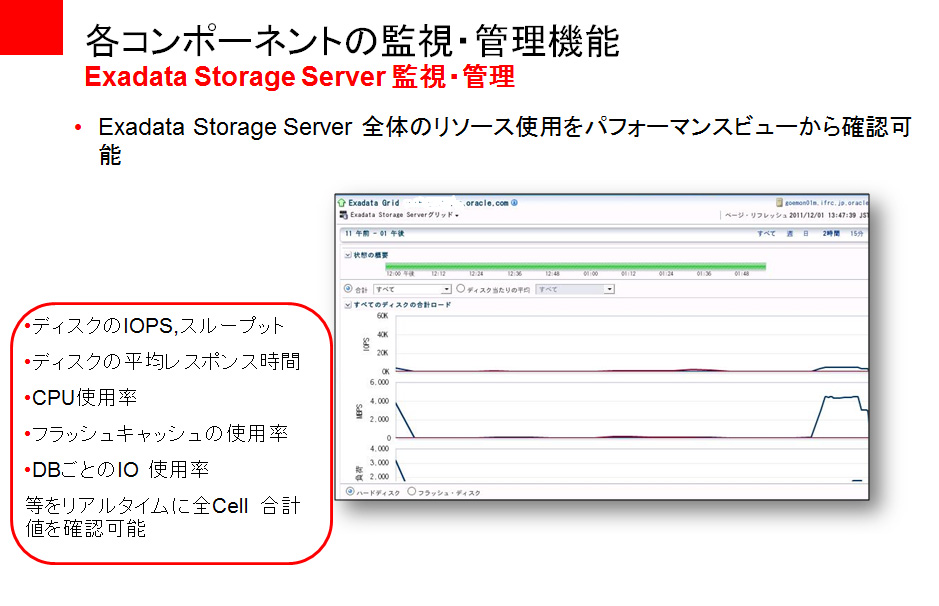The width and height of the screenshot is (939, 606).
Task: Select the フラッシュ・ディスク radio button
Action: [411, 492]
